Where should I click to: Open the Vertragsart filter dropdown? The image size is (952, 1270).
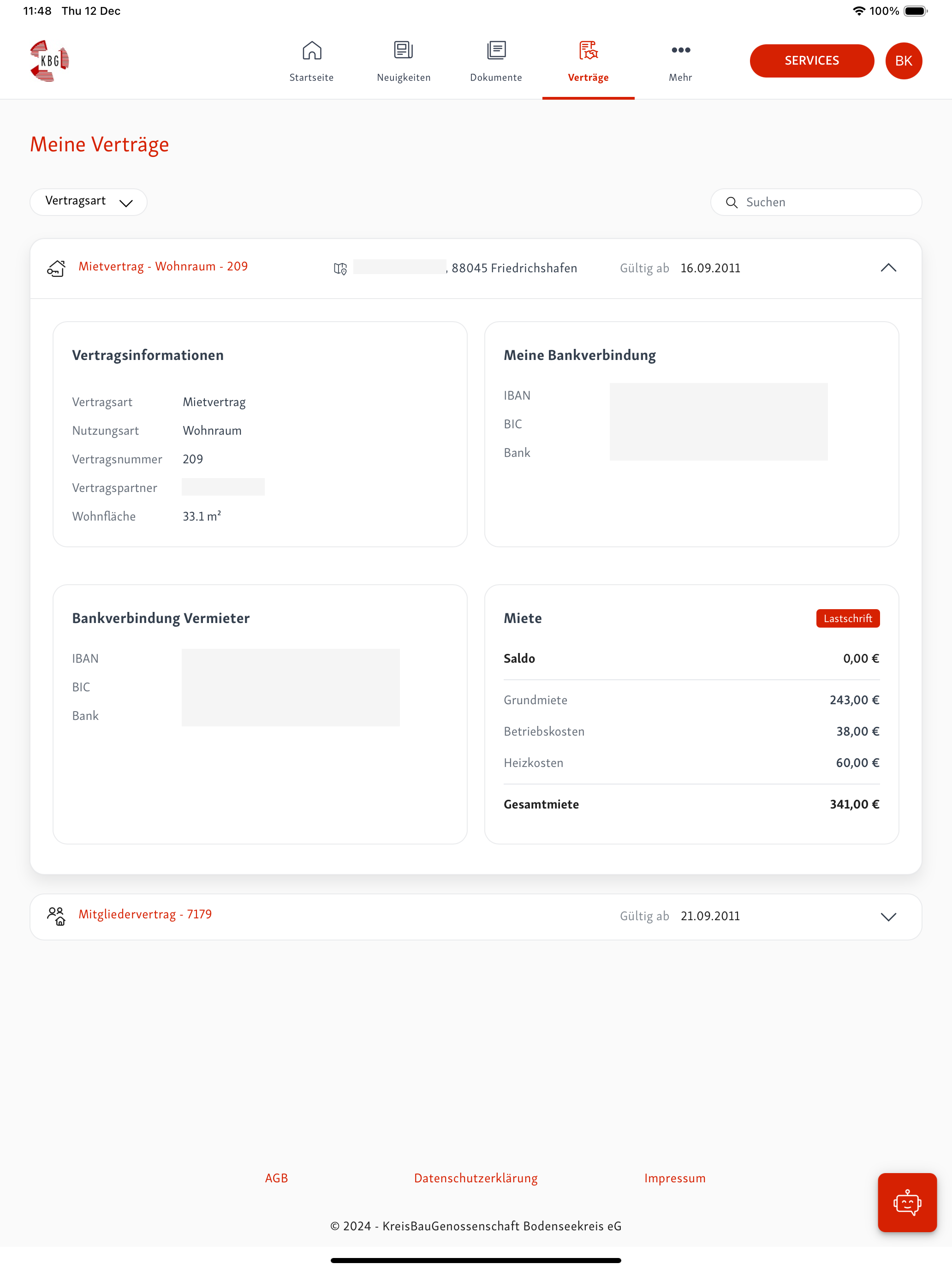89,202
